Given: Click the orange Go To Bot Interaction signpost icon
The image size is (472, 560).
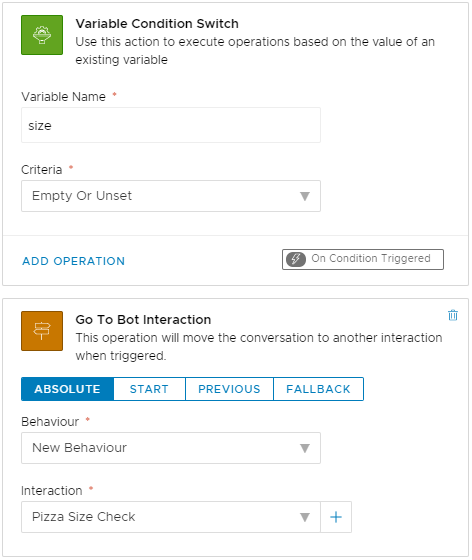Looking at the screenshot, I should [42, 331].
